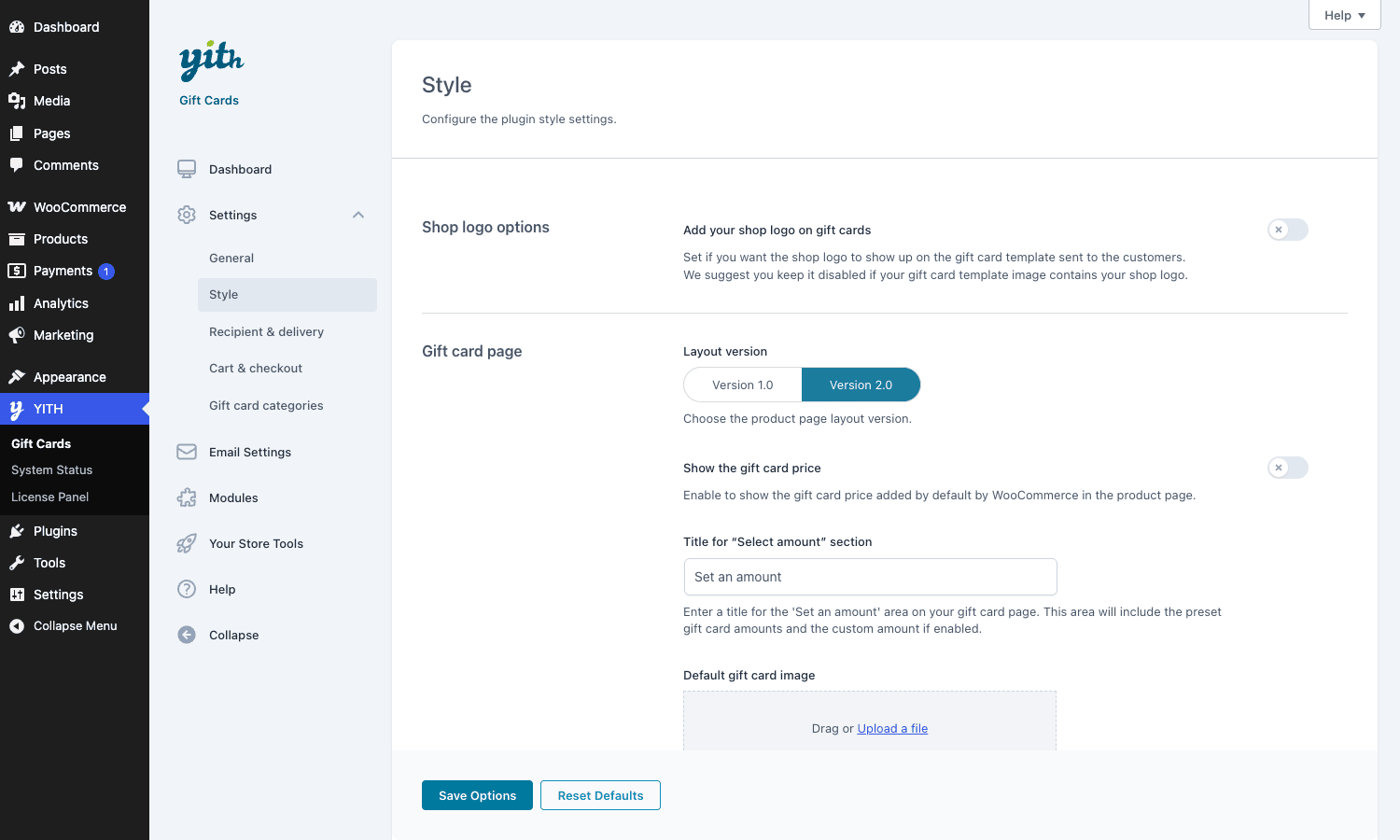Click the Collapse Menu text in admin sidebar
The image size is (1400, 840).
coord(76,626)
